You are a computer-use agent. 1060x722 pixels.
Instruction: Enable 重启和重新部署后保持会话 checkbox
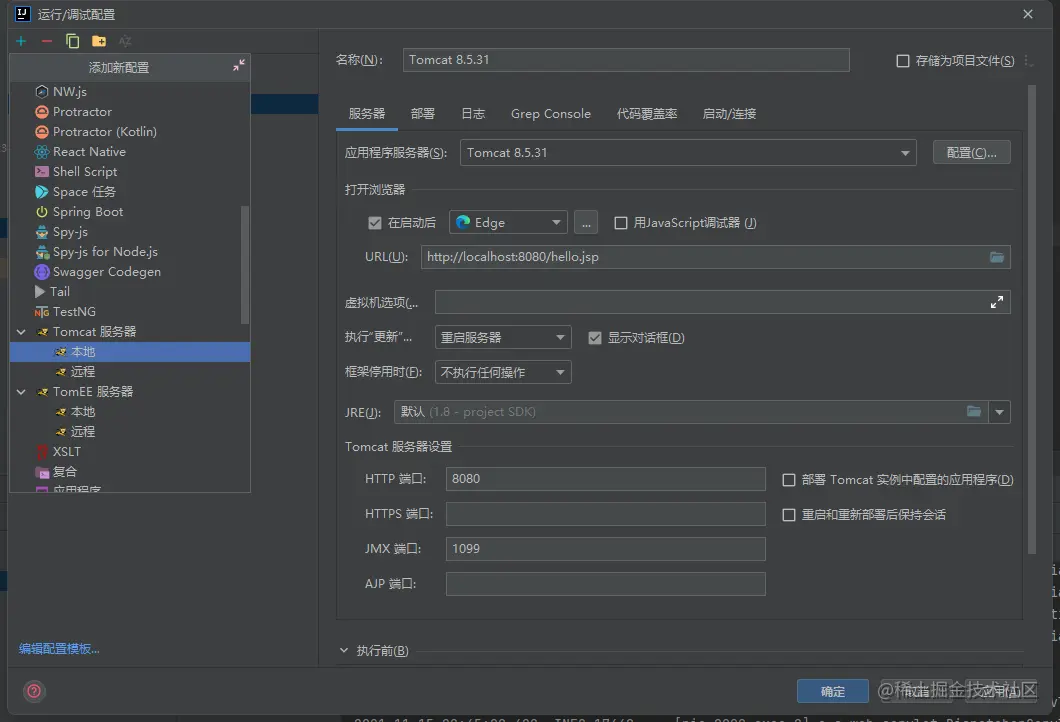click(788, 515)
